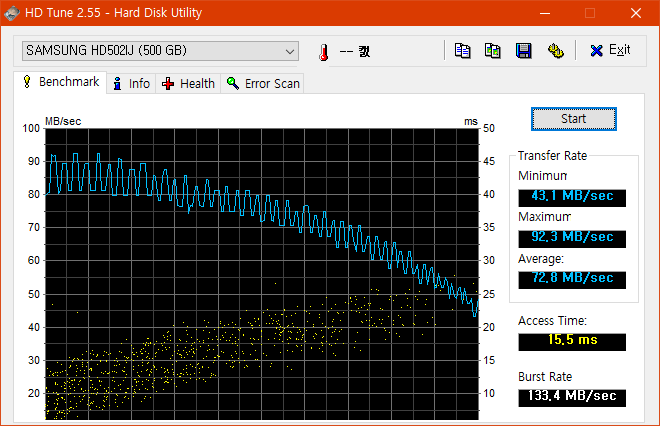Click the Burst Rate label

click(x=545, y=377)
